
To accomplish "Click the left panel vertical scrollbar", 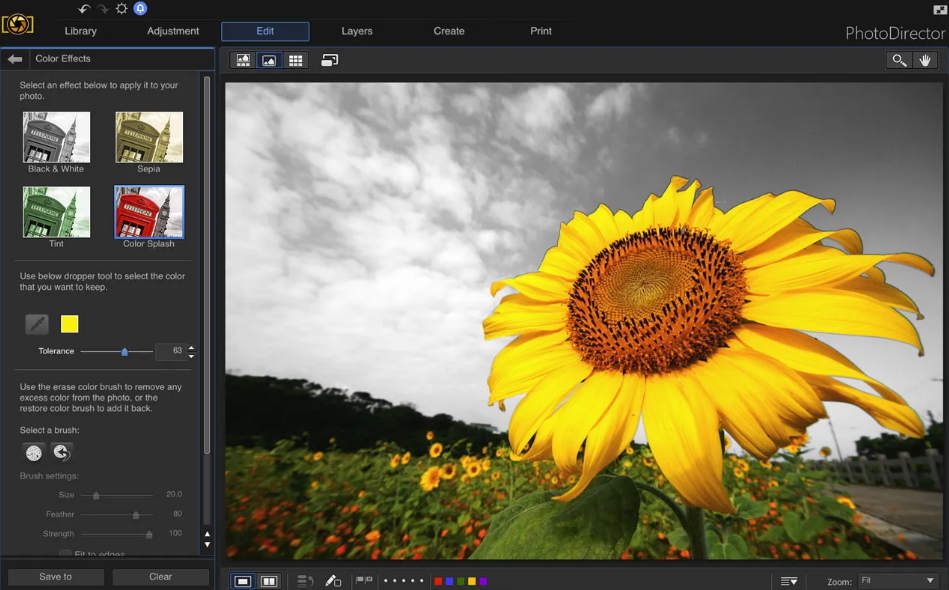I will click(207, 265).
